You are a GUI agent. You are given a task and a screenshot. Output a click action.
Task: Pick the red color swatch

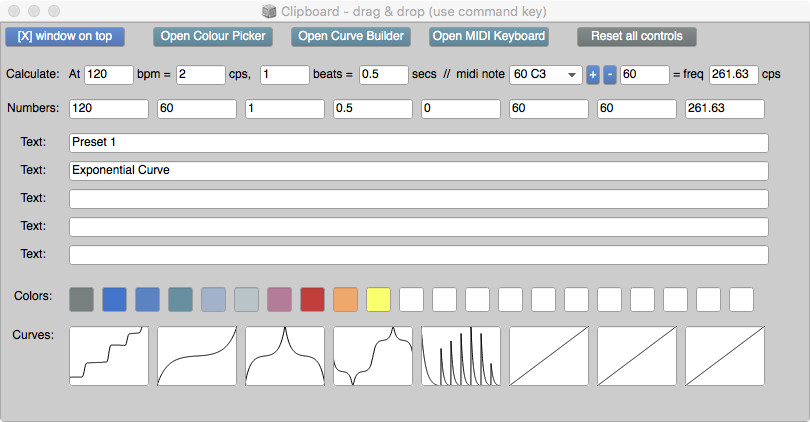point(312,299)
